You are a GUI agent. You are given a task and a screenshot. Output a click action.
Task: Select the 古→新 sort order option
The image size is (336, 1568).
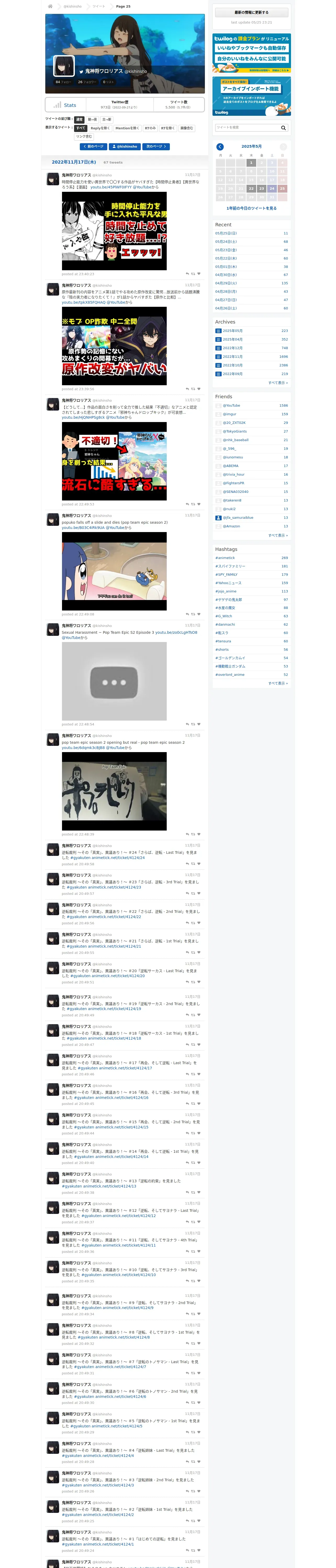107,120
